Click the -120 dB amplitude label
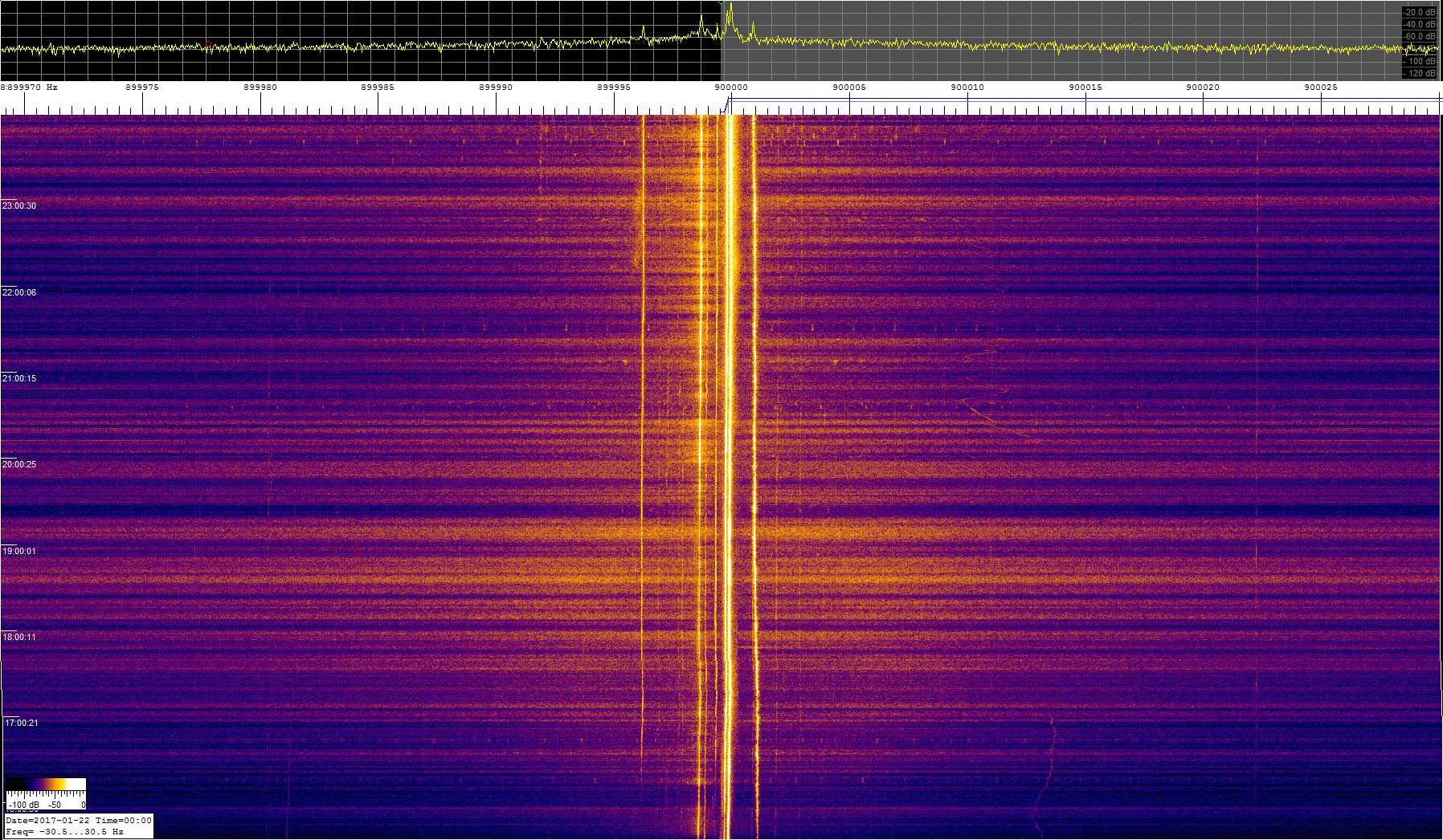 click(x=1421, y=73)
